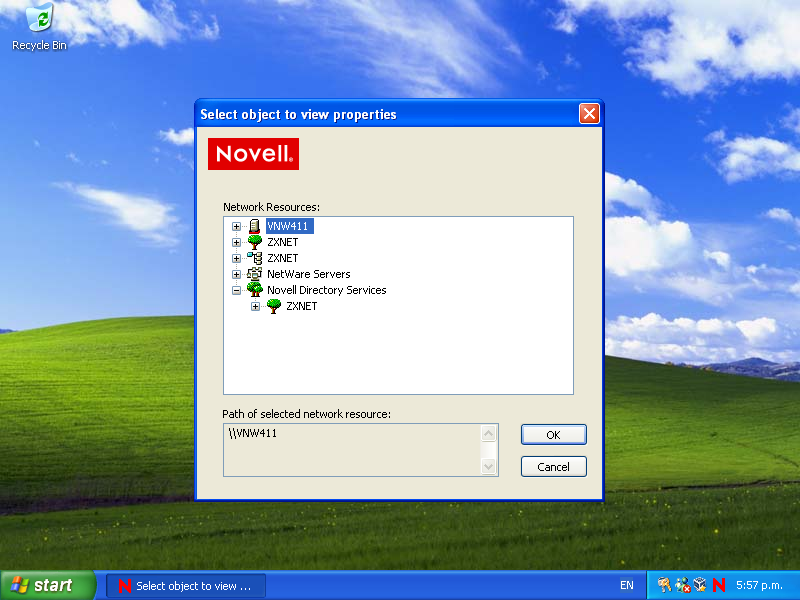The height and width of the screenshot is (600, 800).
Task: Select NetWare Servers in the list
Action: [309, 274]
